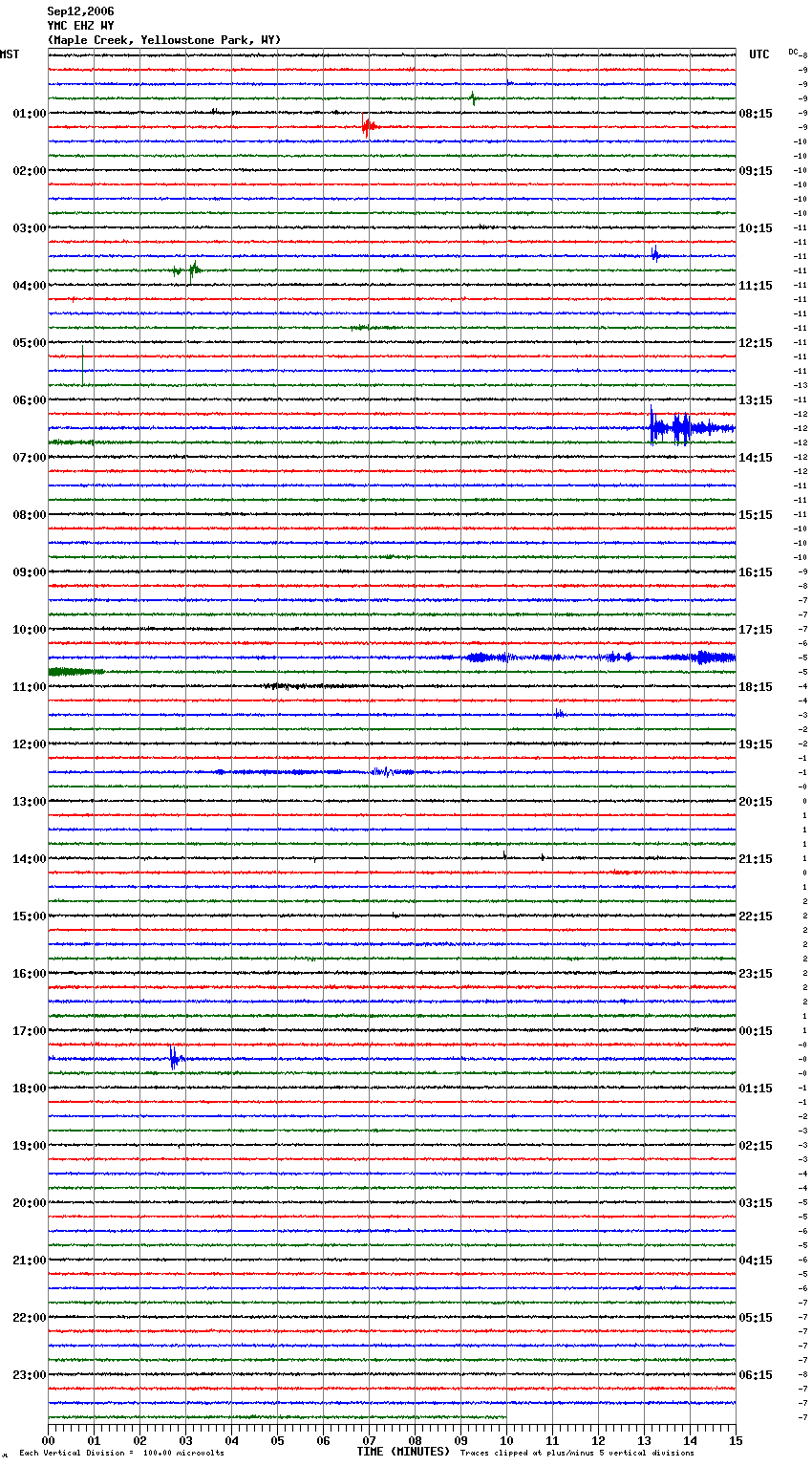Click the 21:15 UTC time label
Viewport: 812px width, 1466px height.
pyautogui.click(x=756, y=859)
